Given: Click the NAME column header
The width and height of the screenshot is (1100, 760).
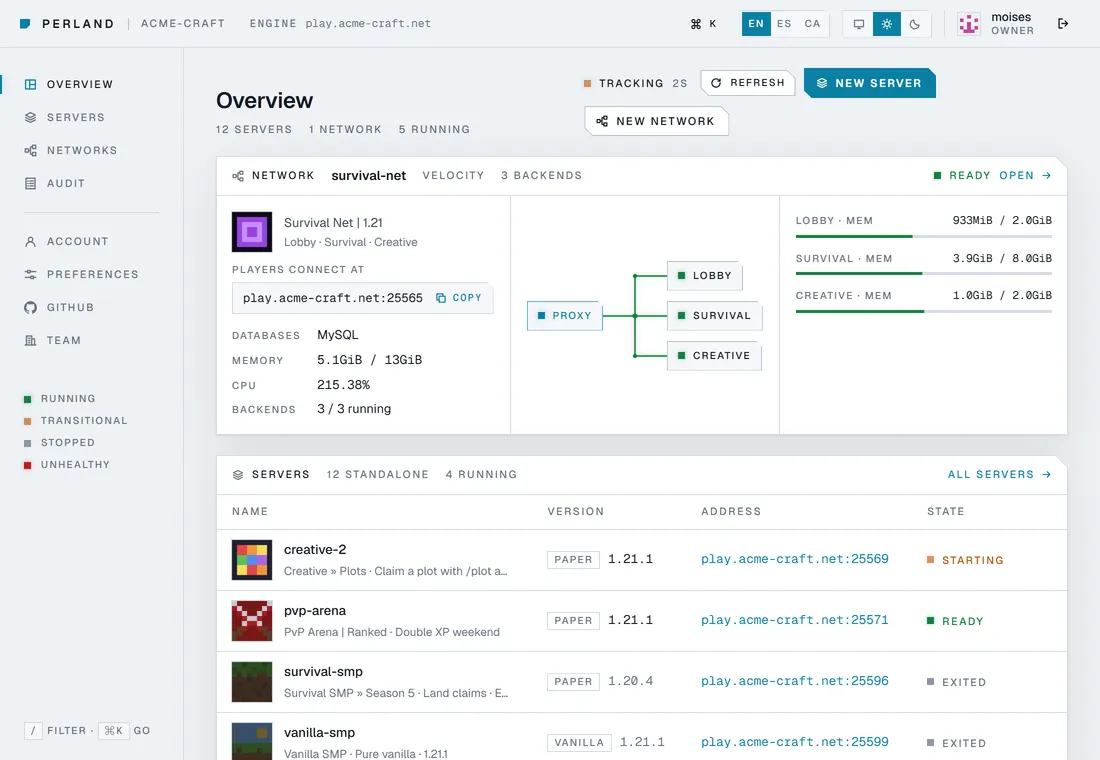Looking at the screenshot, I should [250, 512].
